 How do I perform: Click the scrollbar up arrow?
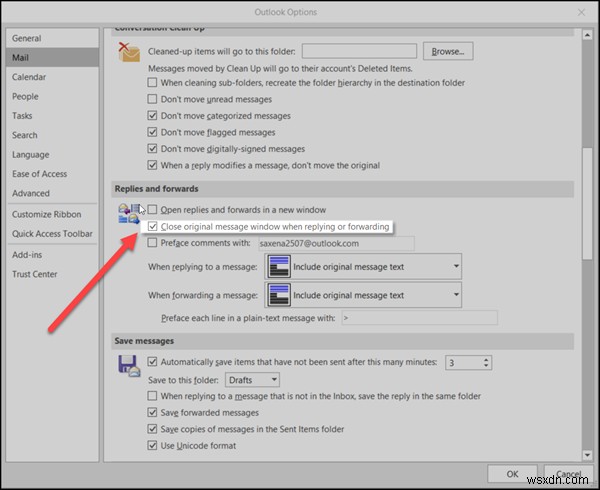587,36
